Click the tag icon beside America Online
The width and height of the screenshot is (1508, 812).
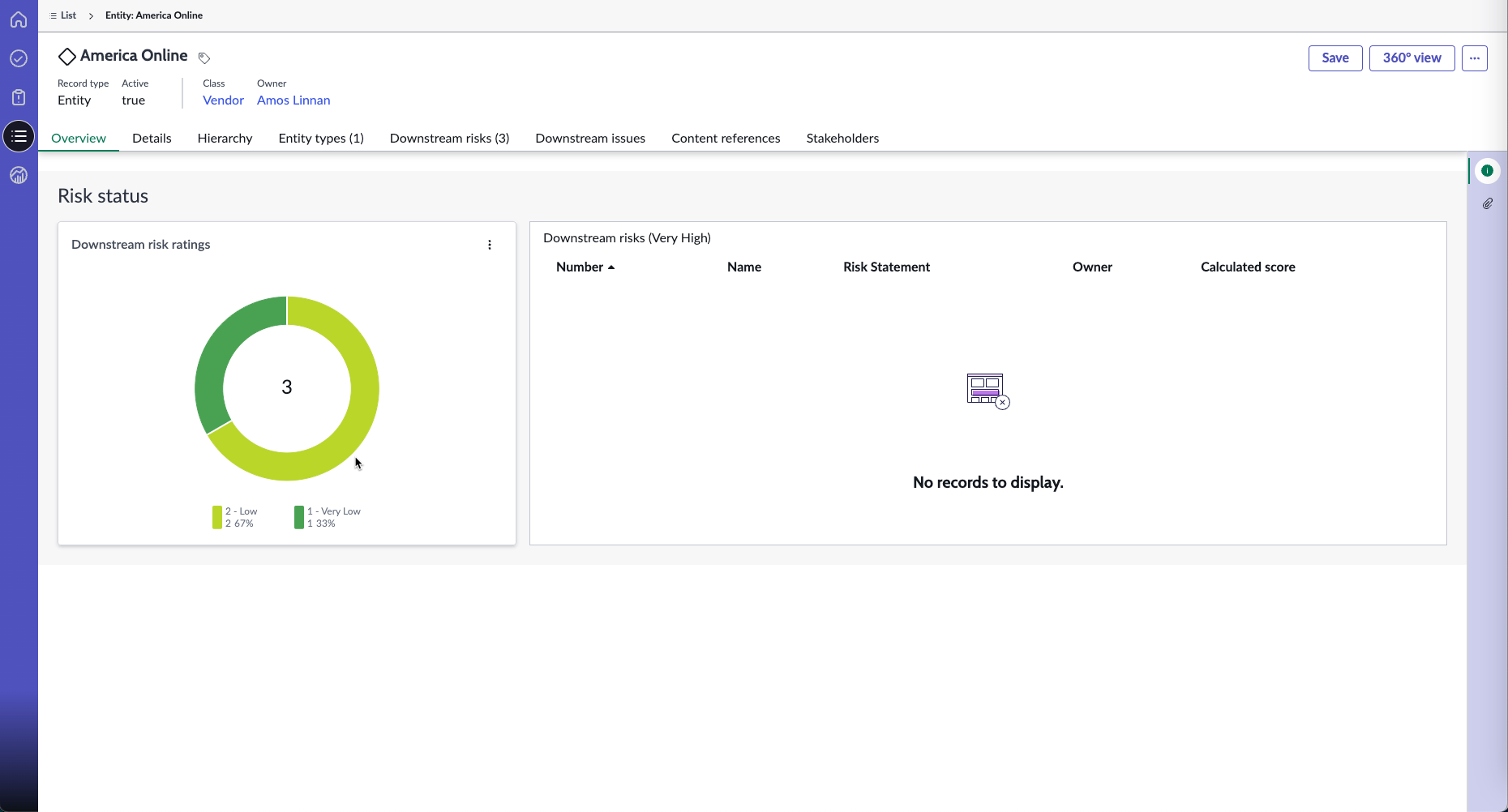click(x=204, y=58)
